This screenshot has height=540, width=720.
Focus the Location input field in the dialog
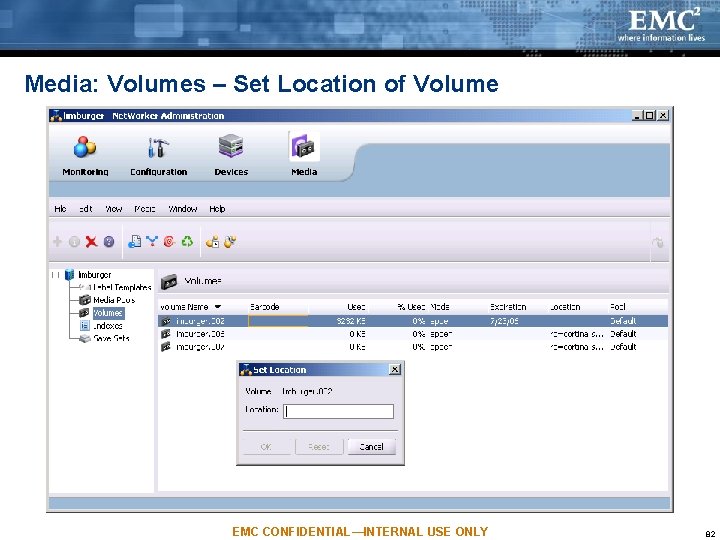338,411
